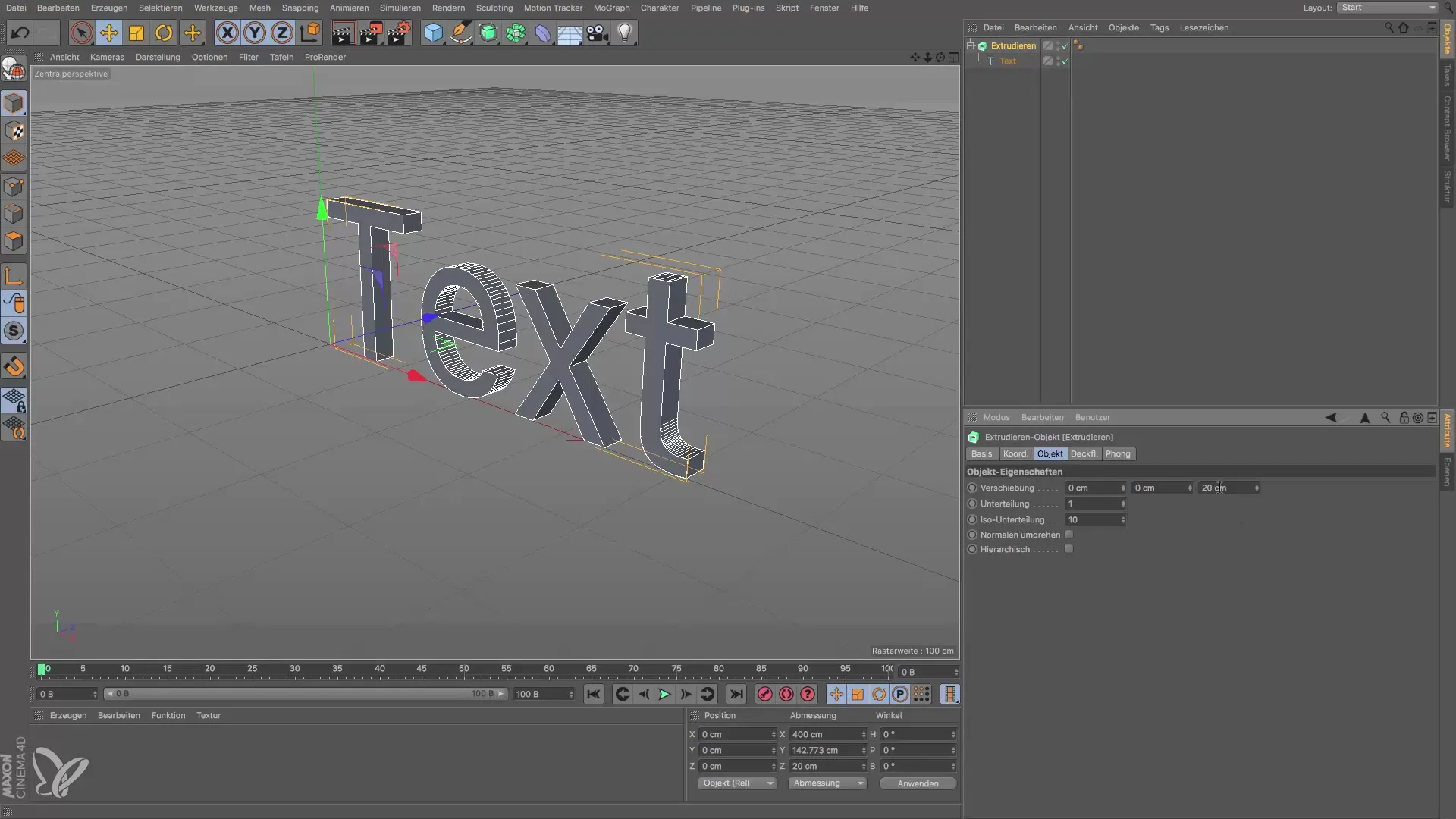The image size is (1456, 819).
Task: Enable Normalen umdrehen checkbox
Action: pos(1068,535)
